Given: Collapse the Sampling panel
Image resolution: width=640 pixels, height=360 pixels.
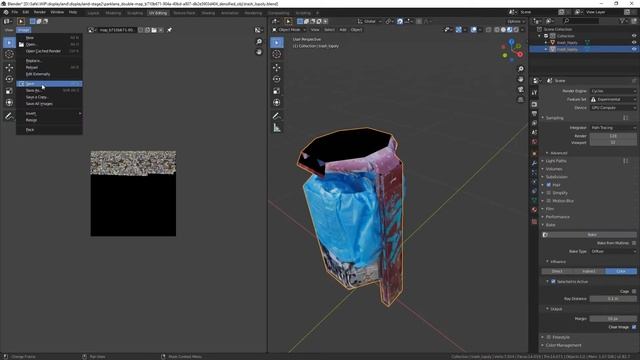Looking at the screenshot, I should 554,118.
